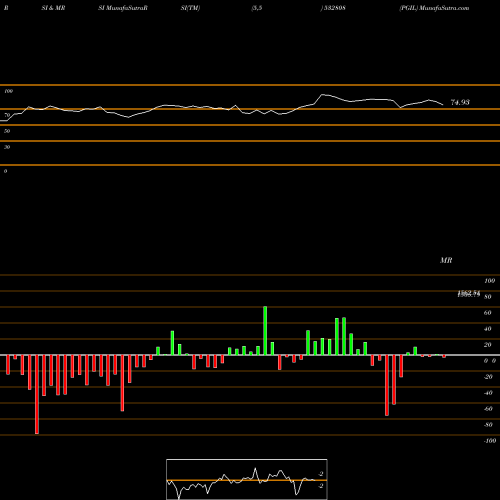The image size is (500, 500).
Task: Click the RSI axis label 100 on left
Action: coord(8,91)
